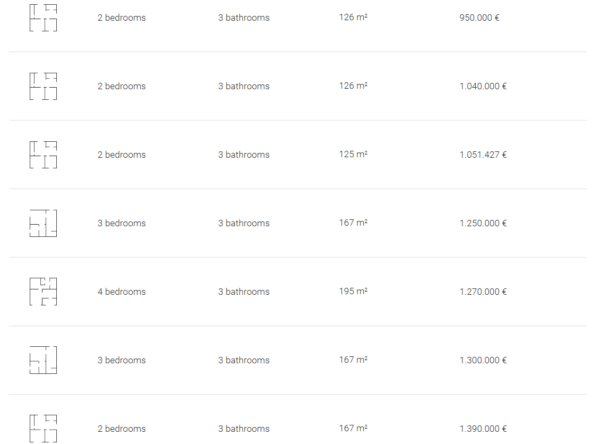This screenshot has height=444, width=592.
Task: View the 4 bedrooms floor plan icon
Action: (43, 291)
